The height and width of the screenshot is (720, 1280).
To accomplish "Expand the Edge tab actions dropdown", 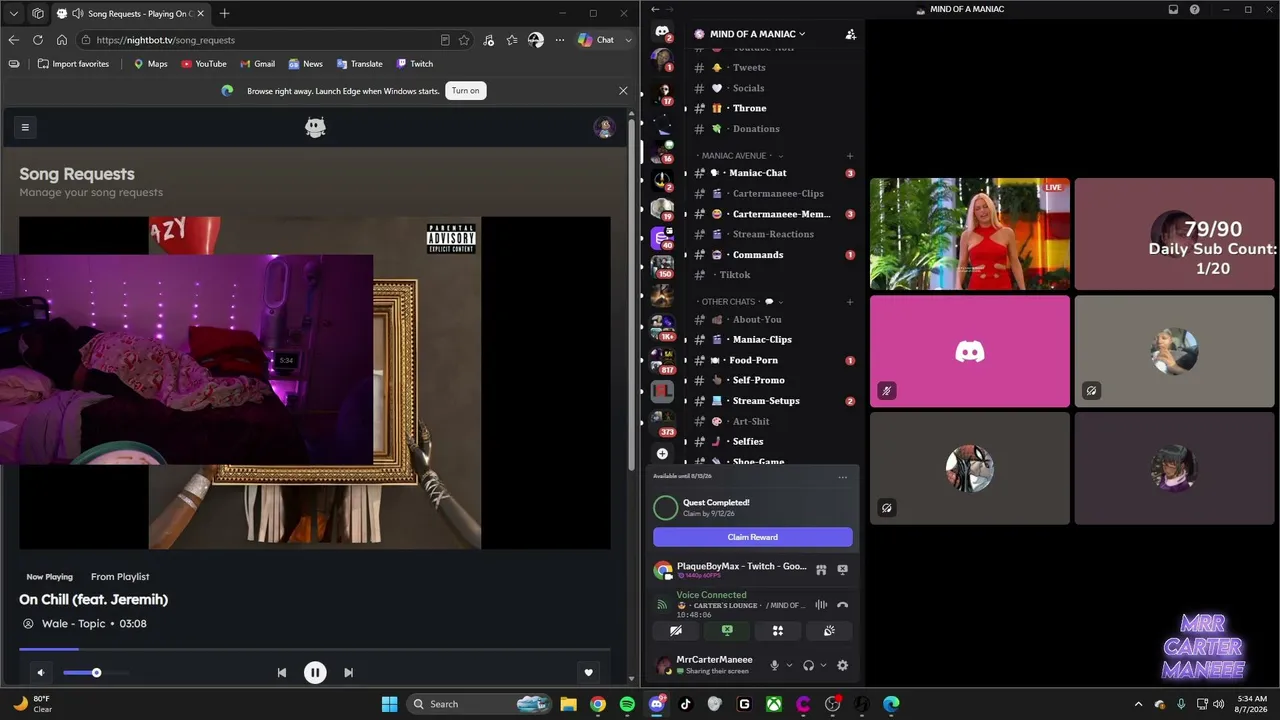I will (x=14, y=14).
